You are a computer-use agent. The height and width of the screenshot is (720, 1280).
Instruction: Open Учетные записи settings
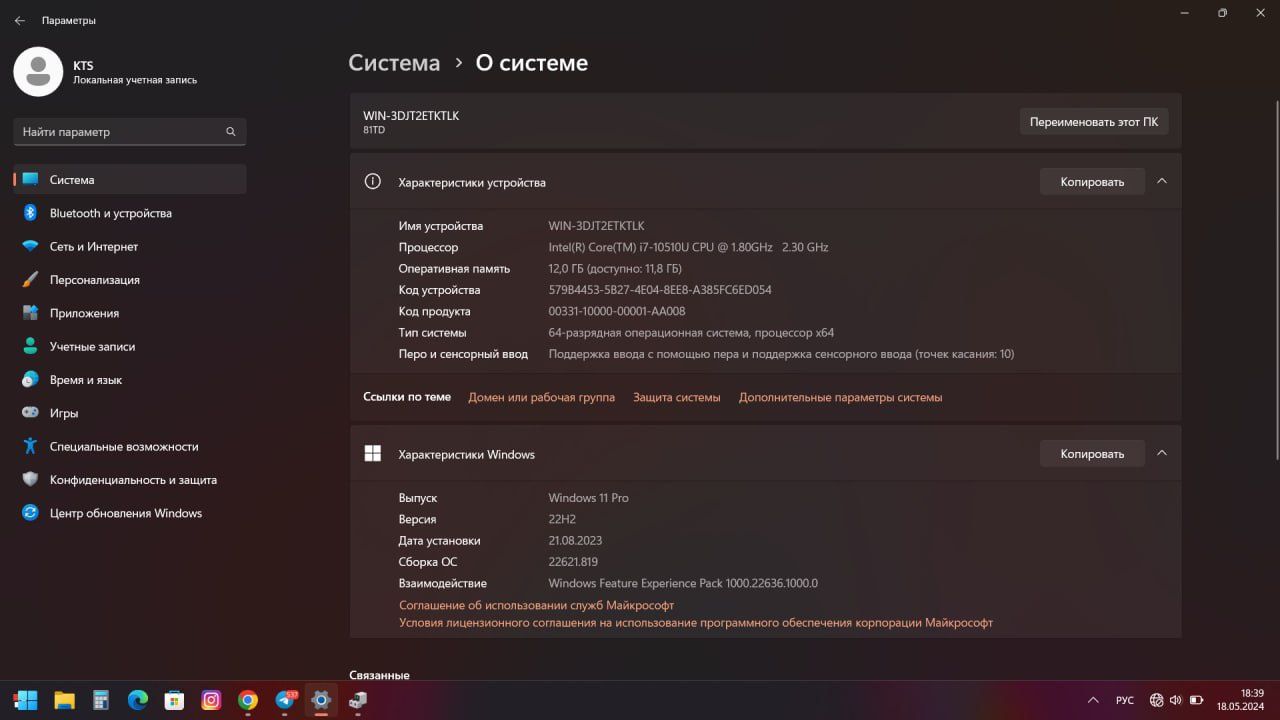click(x=130, y=346)
